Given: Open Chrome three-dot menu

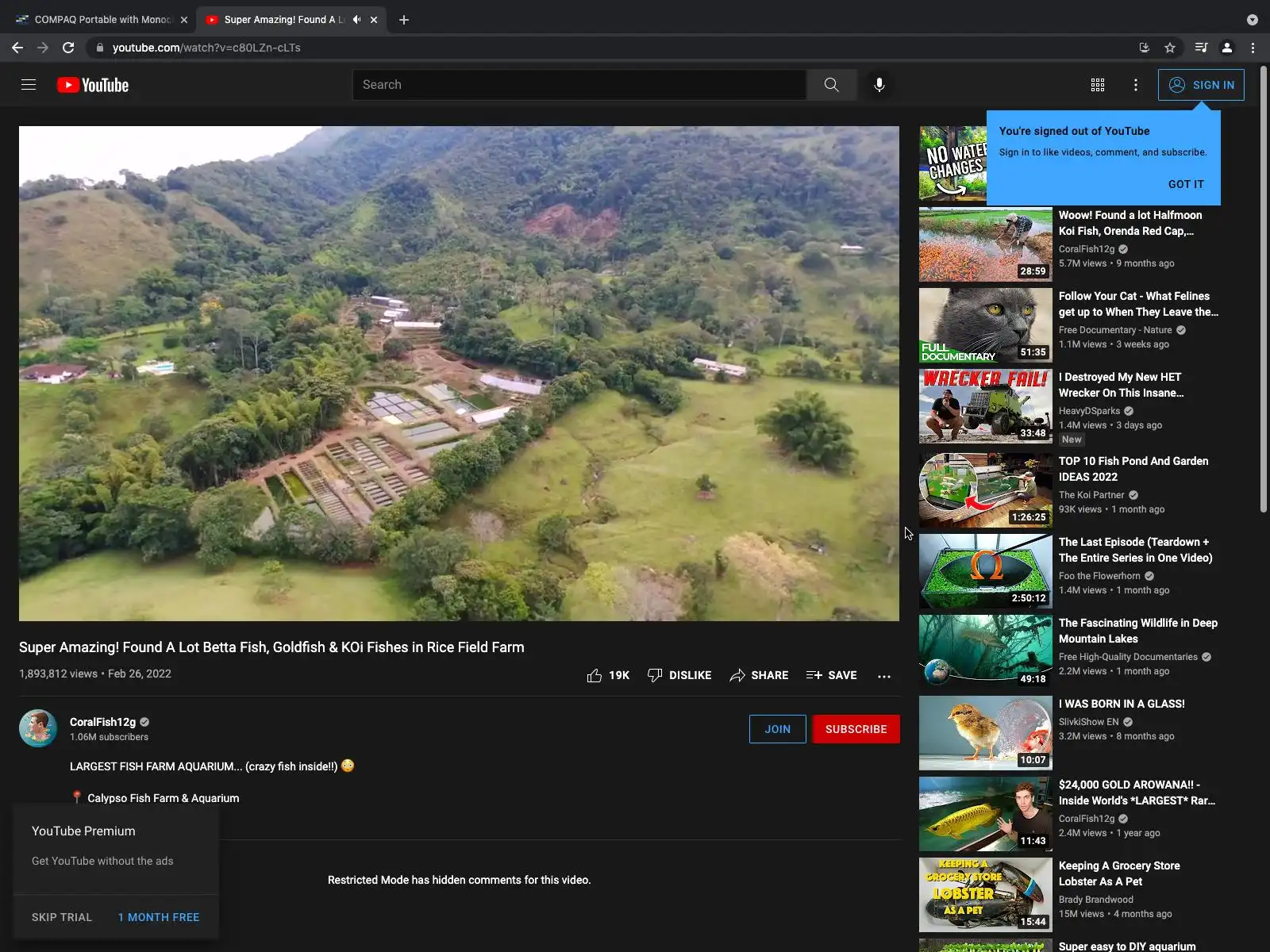Looking at the screenshot, I should pos(1253,48).
